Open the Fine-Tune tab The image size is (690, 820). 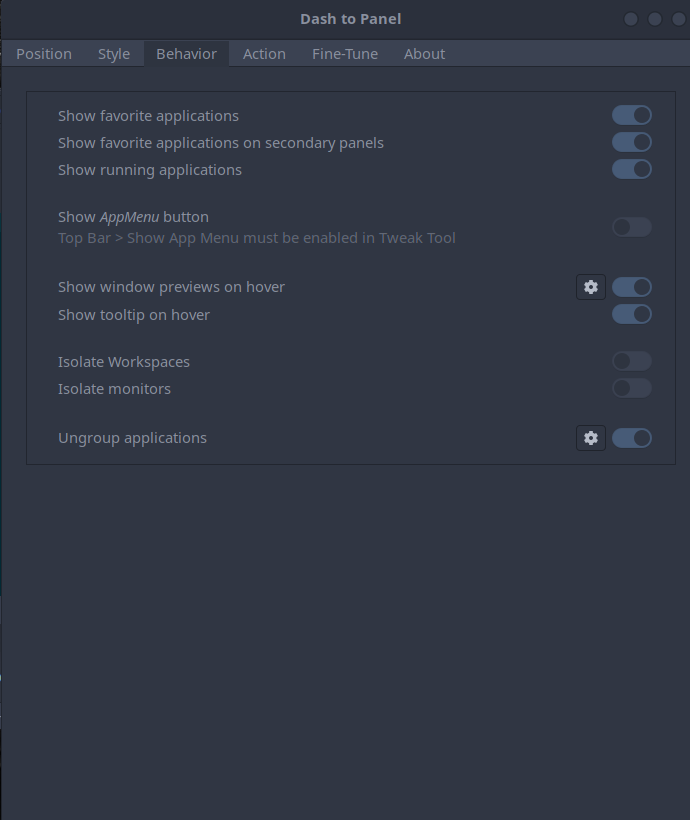344,53
